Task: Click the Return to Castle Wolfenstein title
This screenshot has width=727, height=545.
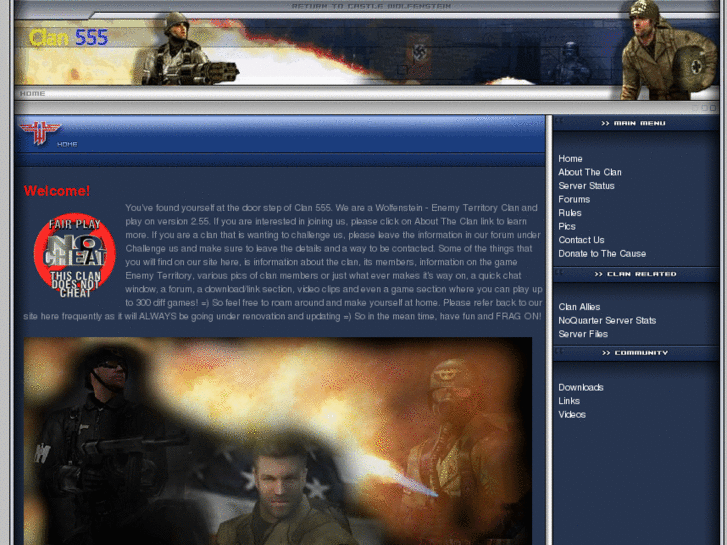Action: coord(371,6)
